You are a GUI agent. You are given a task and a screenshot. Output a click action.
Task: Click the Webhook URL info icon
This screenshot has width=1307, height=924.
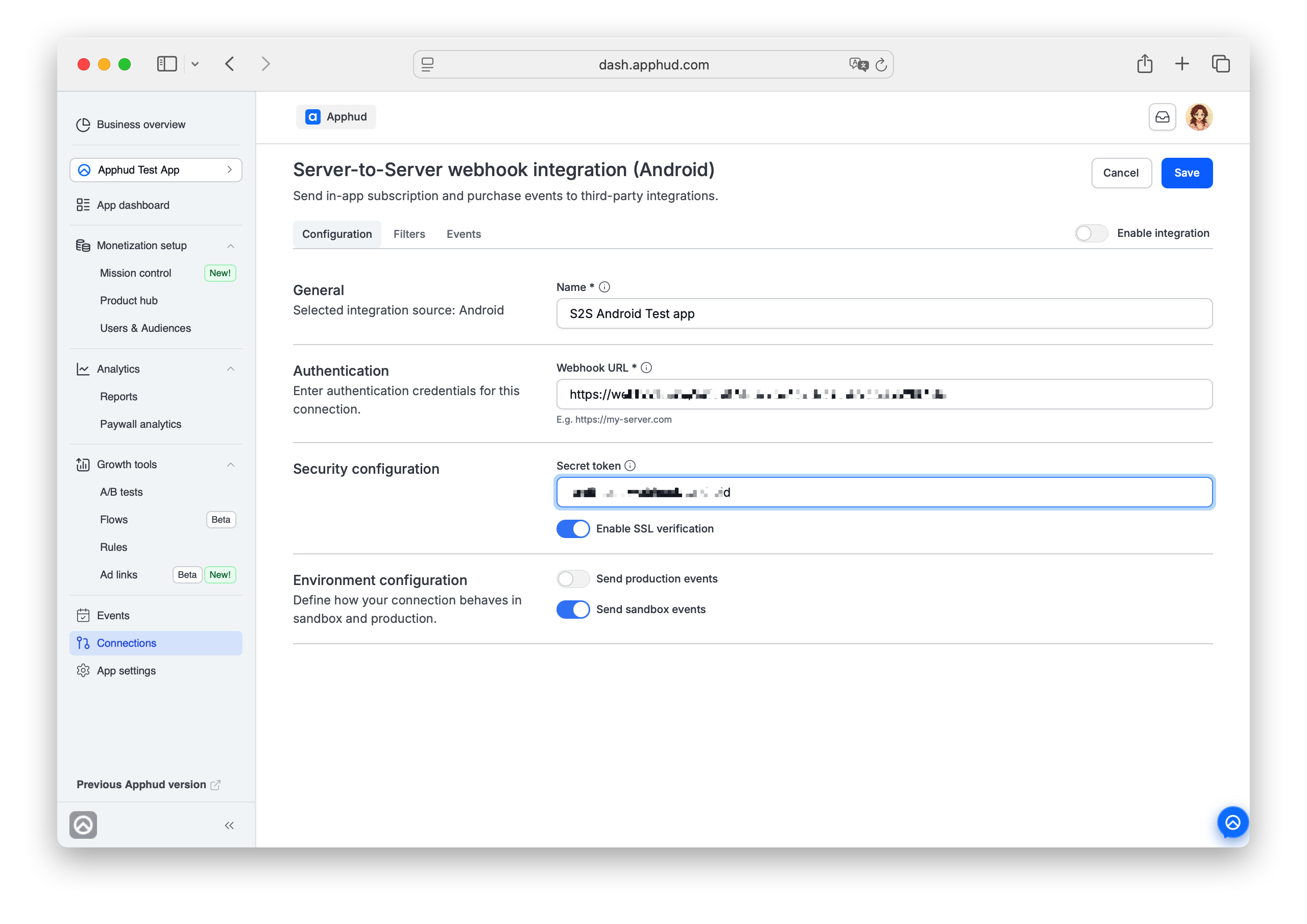(646, 368)
